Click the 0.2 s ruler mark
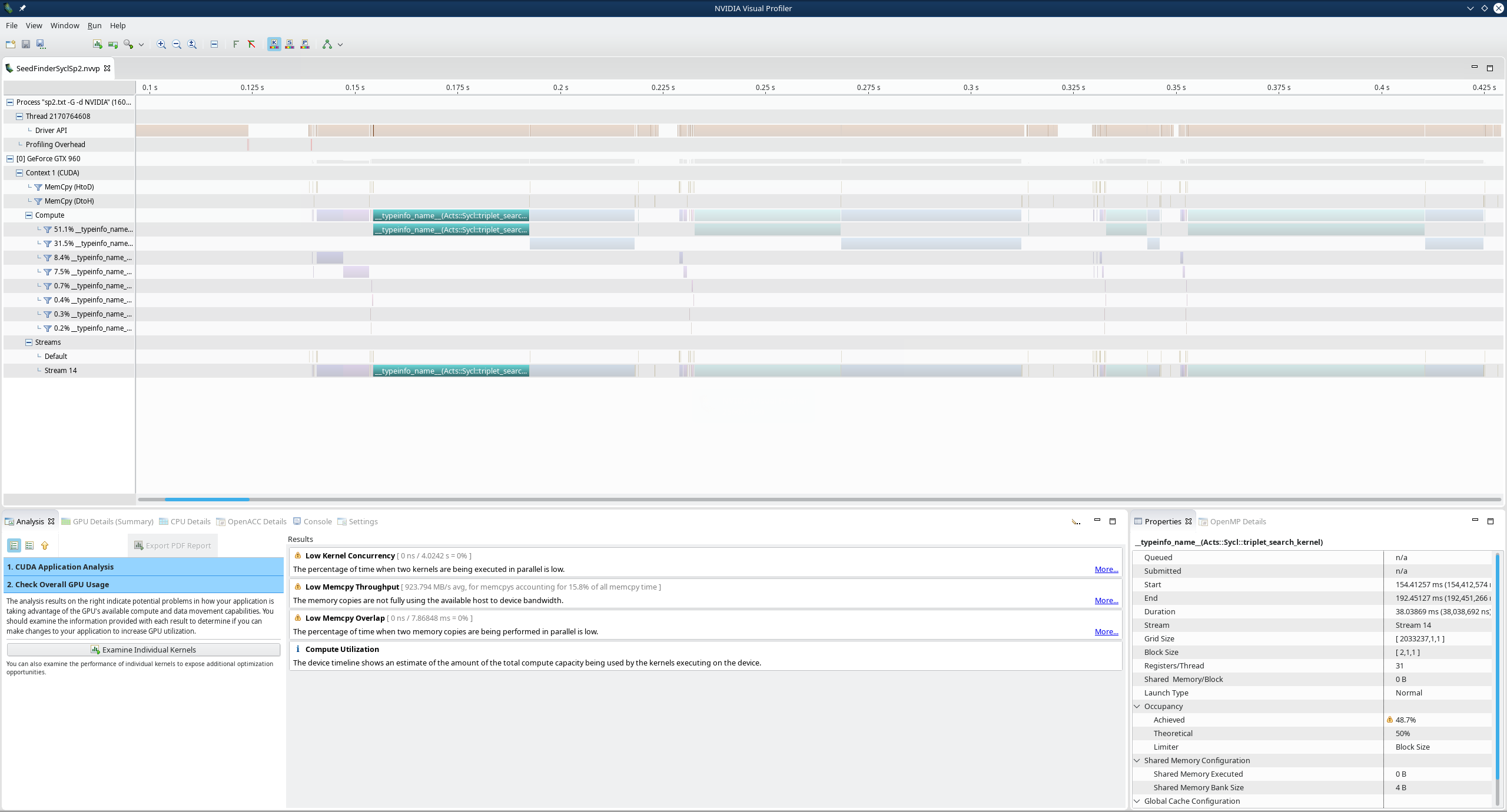Screen dimensions: 1507x812 560,87
